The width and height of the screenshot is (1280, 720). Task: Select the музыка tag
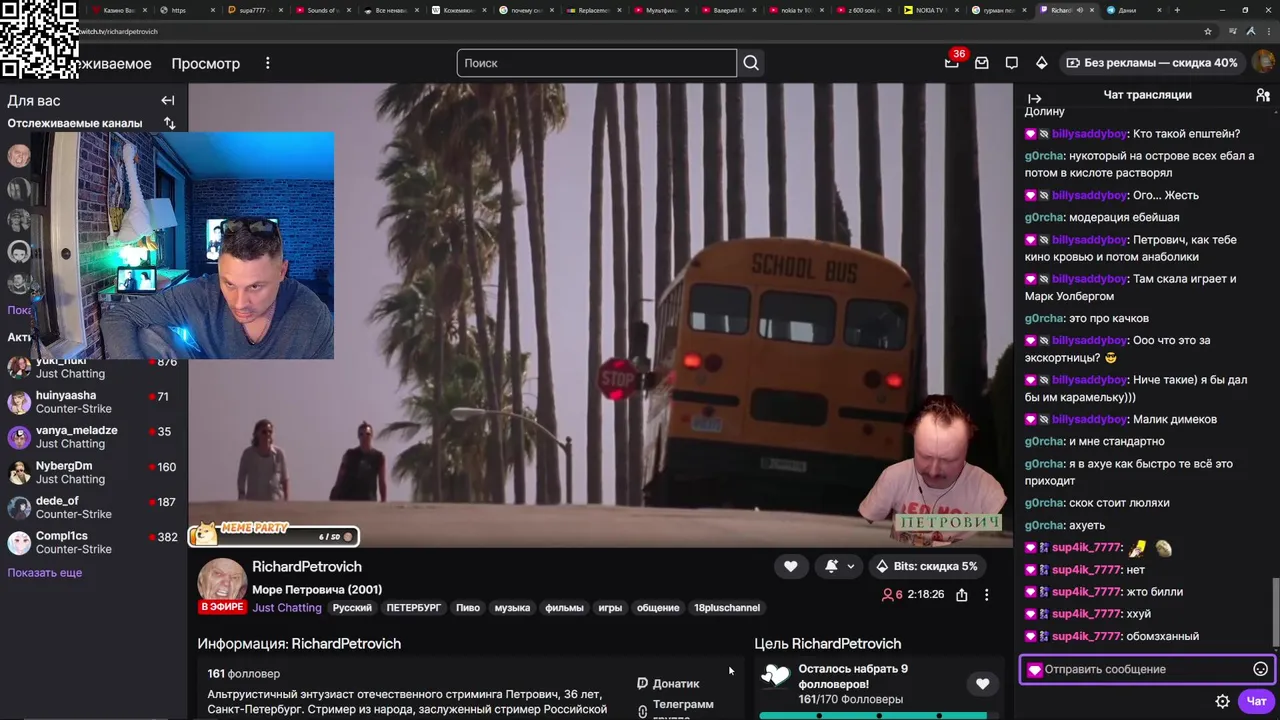point(512,608)
